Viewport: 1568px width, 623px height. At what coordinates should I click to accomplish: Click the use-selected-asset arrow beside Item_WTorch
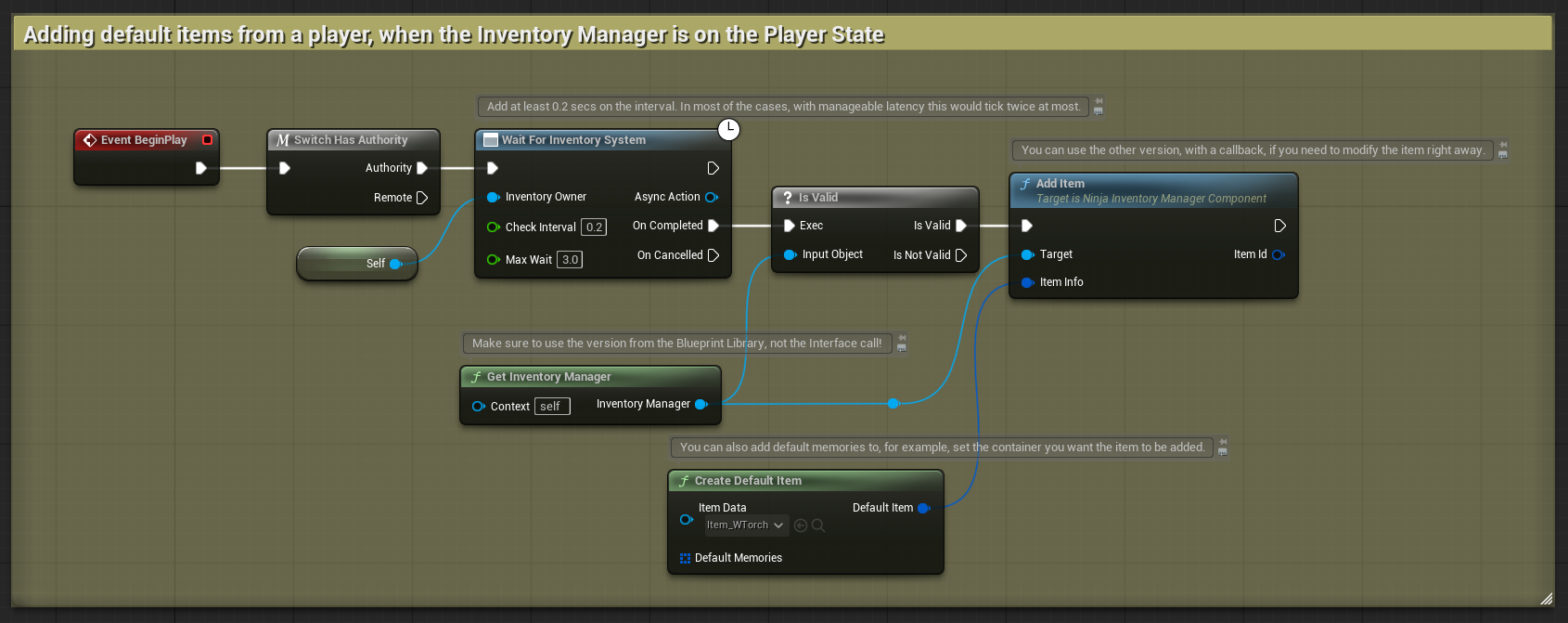(801, 526)
